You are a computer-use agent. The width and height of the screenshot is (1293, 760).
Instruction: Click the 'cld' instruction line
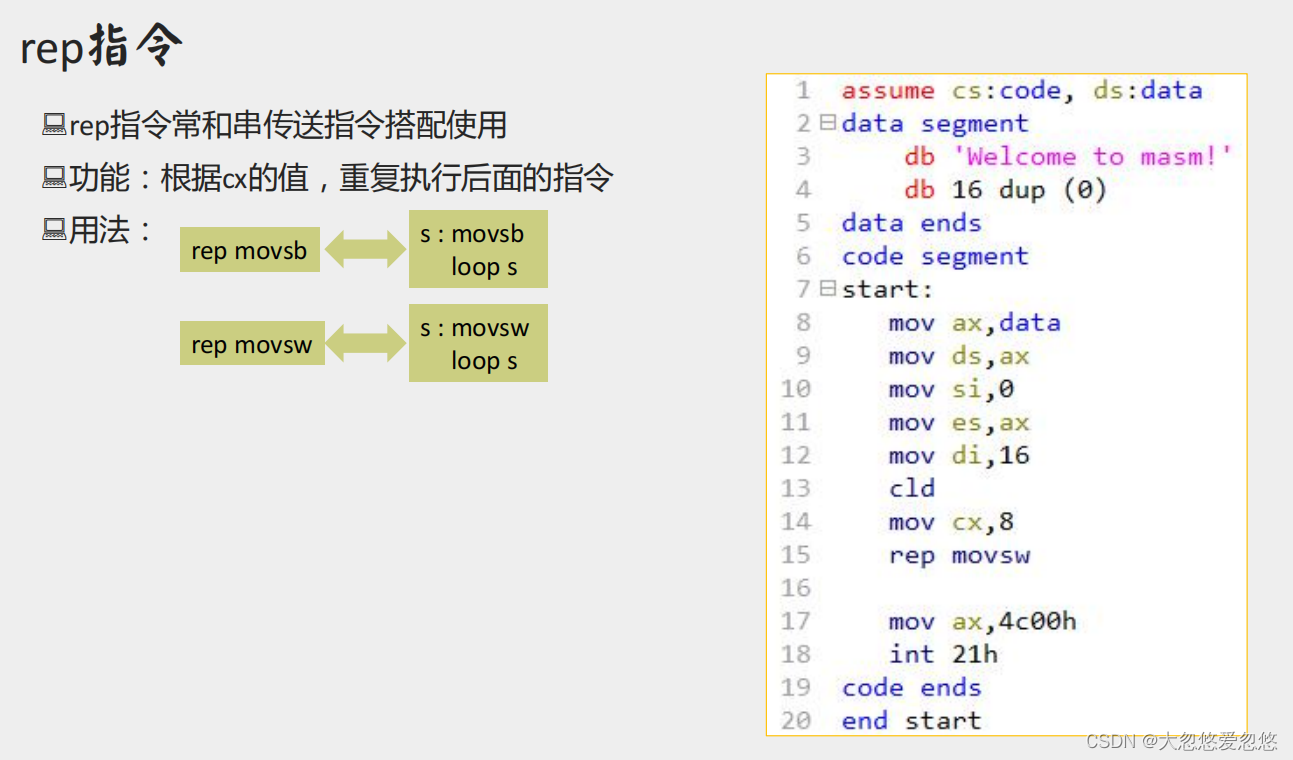coord(911,488)
